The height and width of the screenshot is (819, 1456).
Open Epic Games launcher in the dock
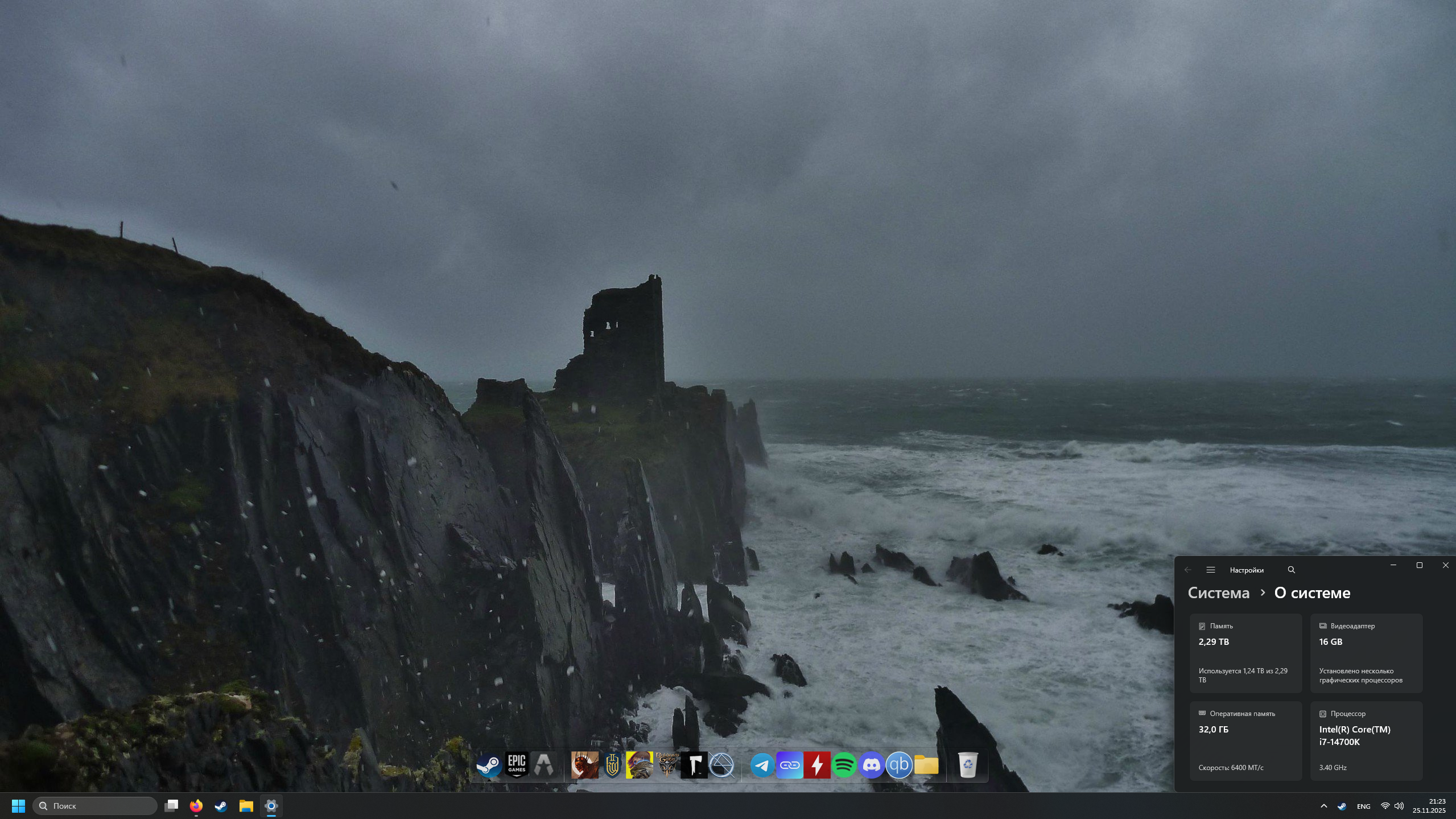pyautogui.click(x=517, y=765)
